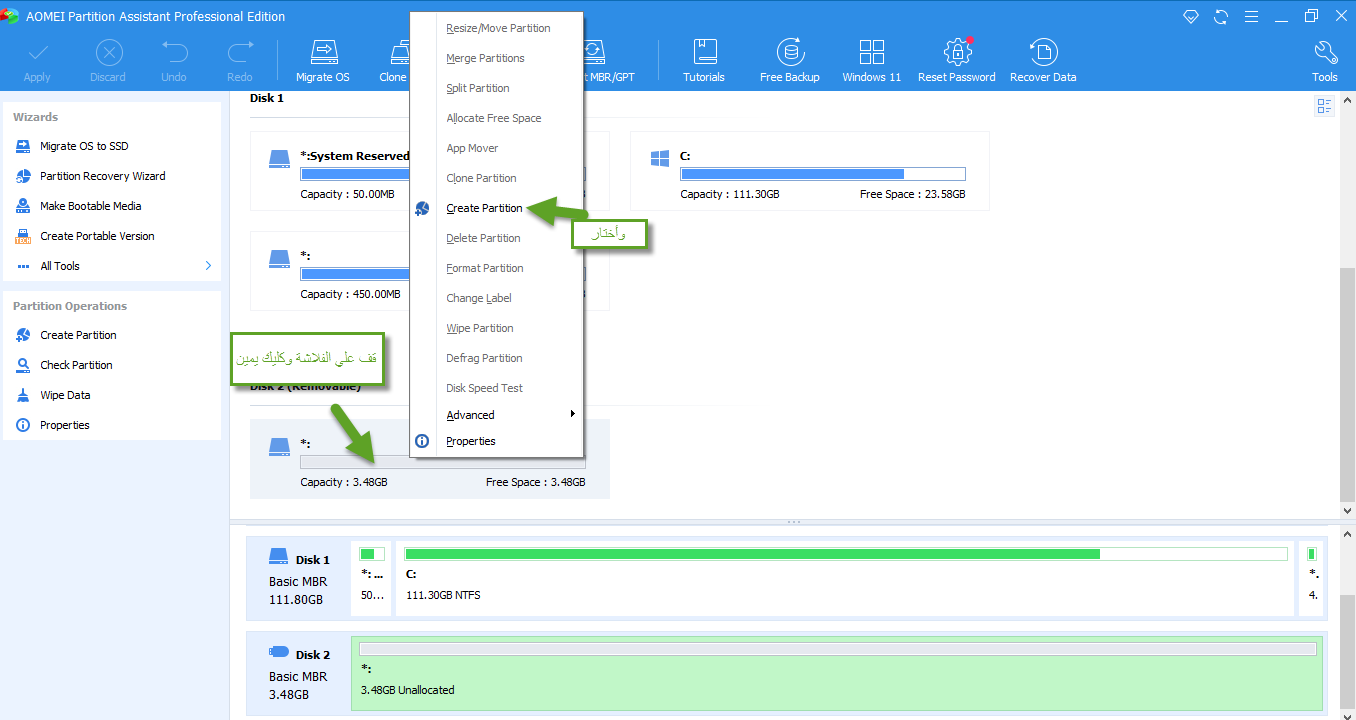Choose Create Partition in context menu
The height and width of the screenshot is (720, 1356).
[484, 208]
